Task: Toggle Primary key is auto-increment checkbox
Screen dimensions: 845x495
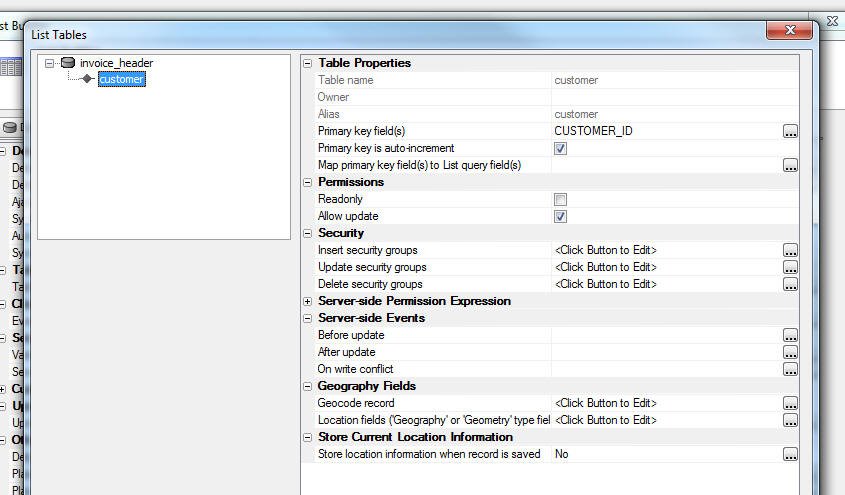Action: 560,148
